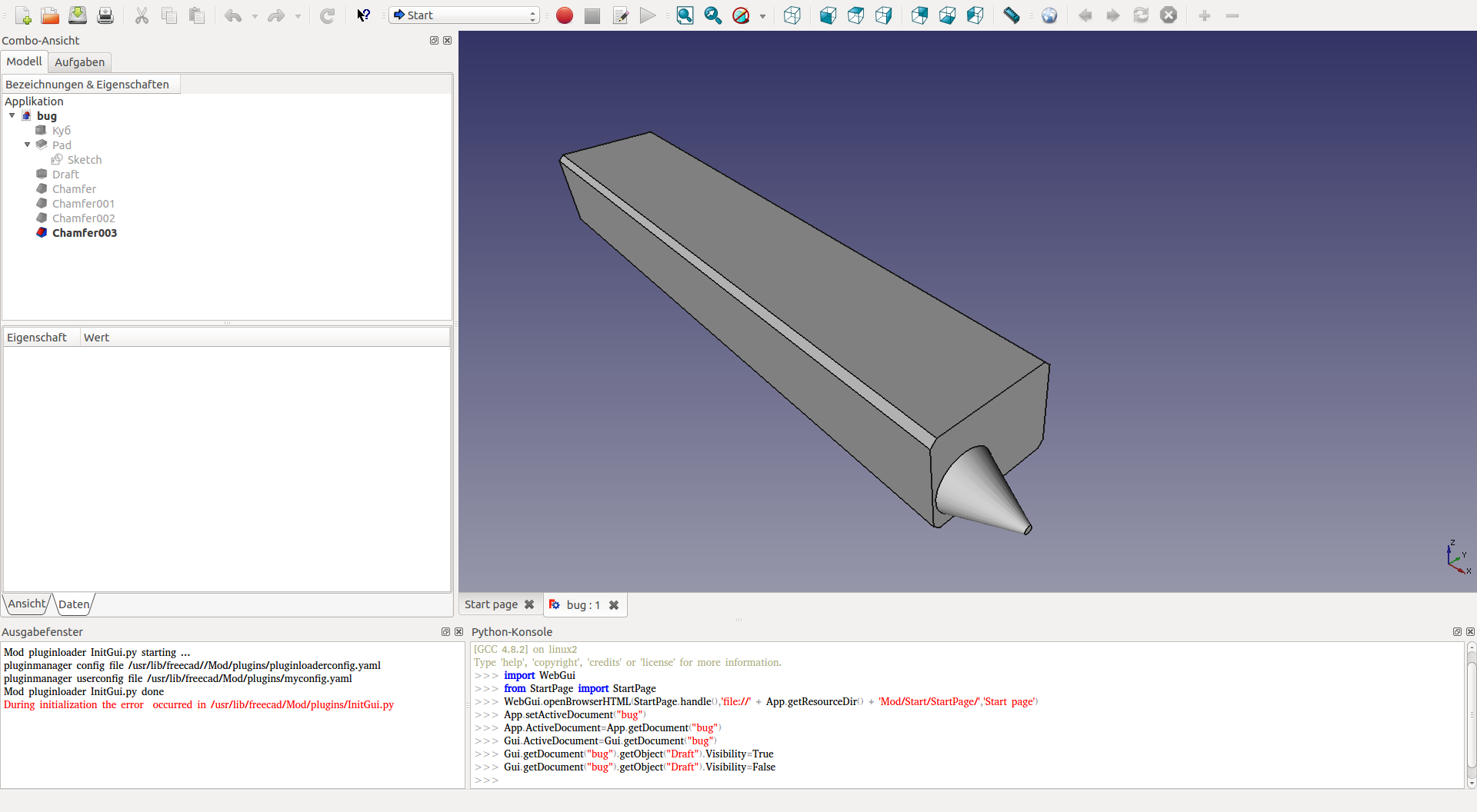Click the Bezeichnungen & Eigenschaften header
The image size is (1477, 812).
(x=91, y=85)
